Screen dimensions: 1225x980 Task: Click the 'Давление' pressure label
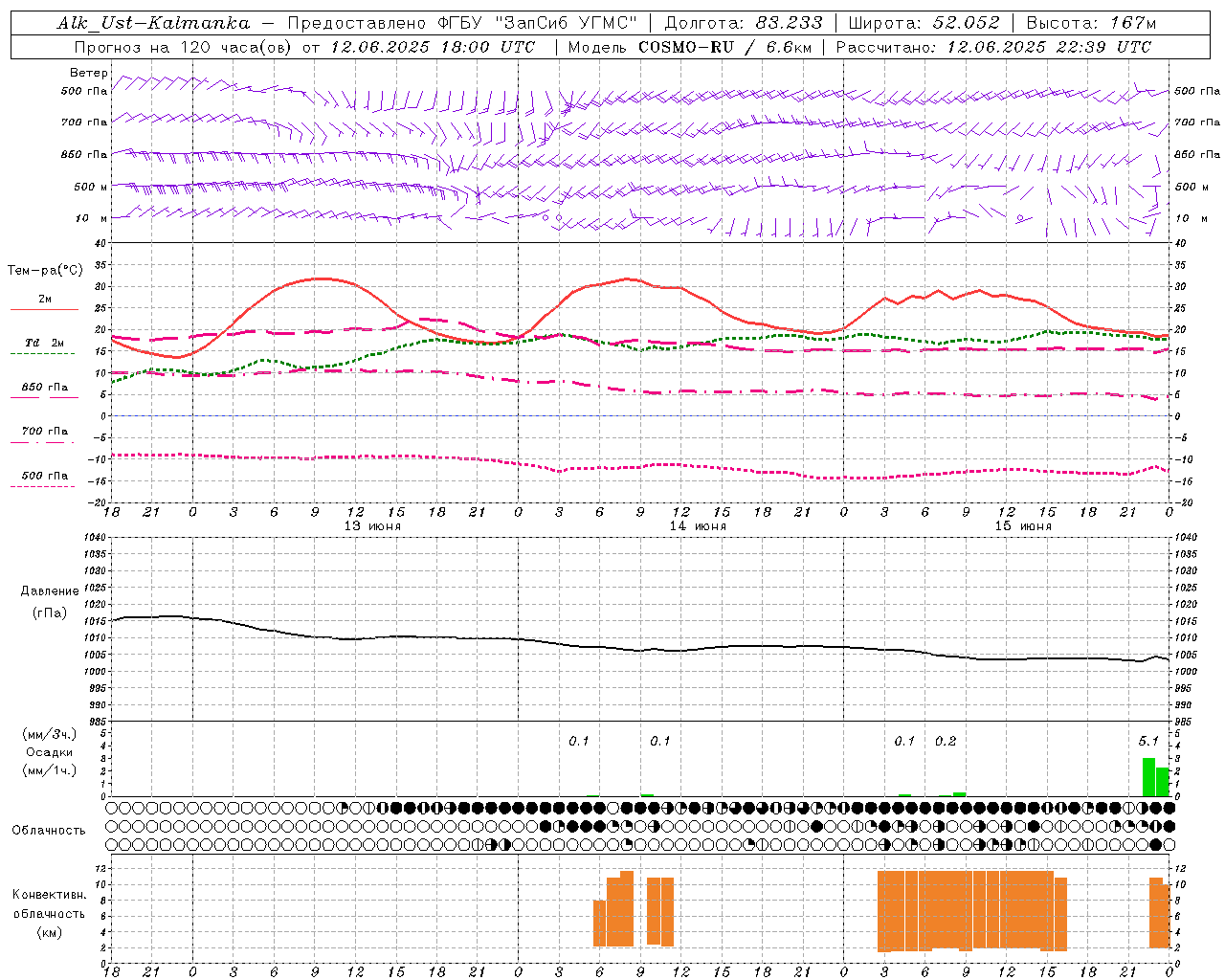50,591
